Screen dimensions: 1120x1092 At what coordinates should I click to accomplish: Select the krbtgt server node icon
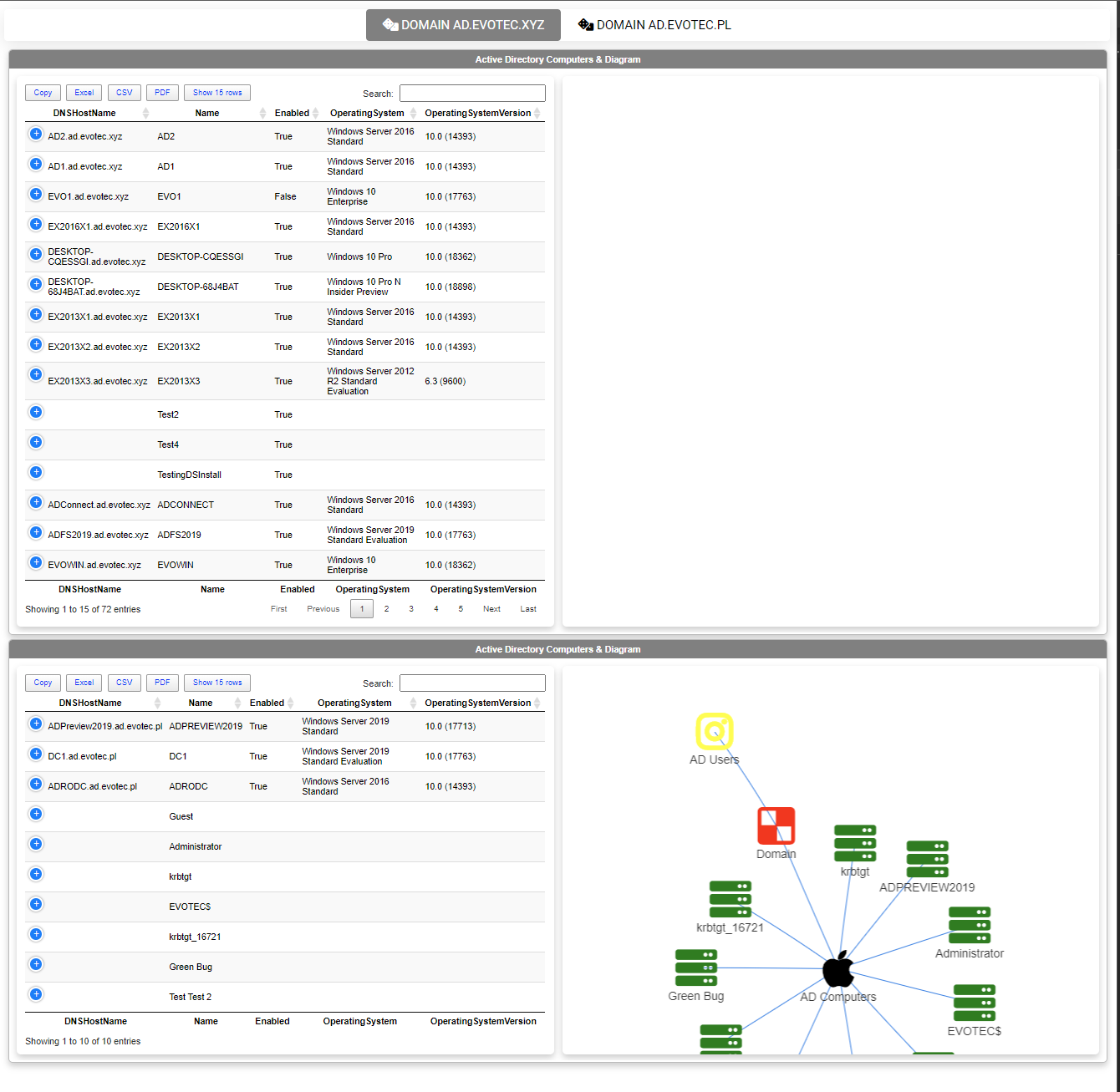[x=854, y=844]
